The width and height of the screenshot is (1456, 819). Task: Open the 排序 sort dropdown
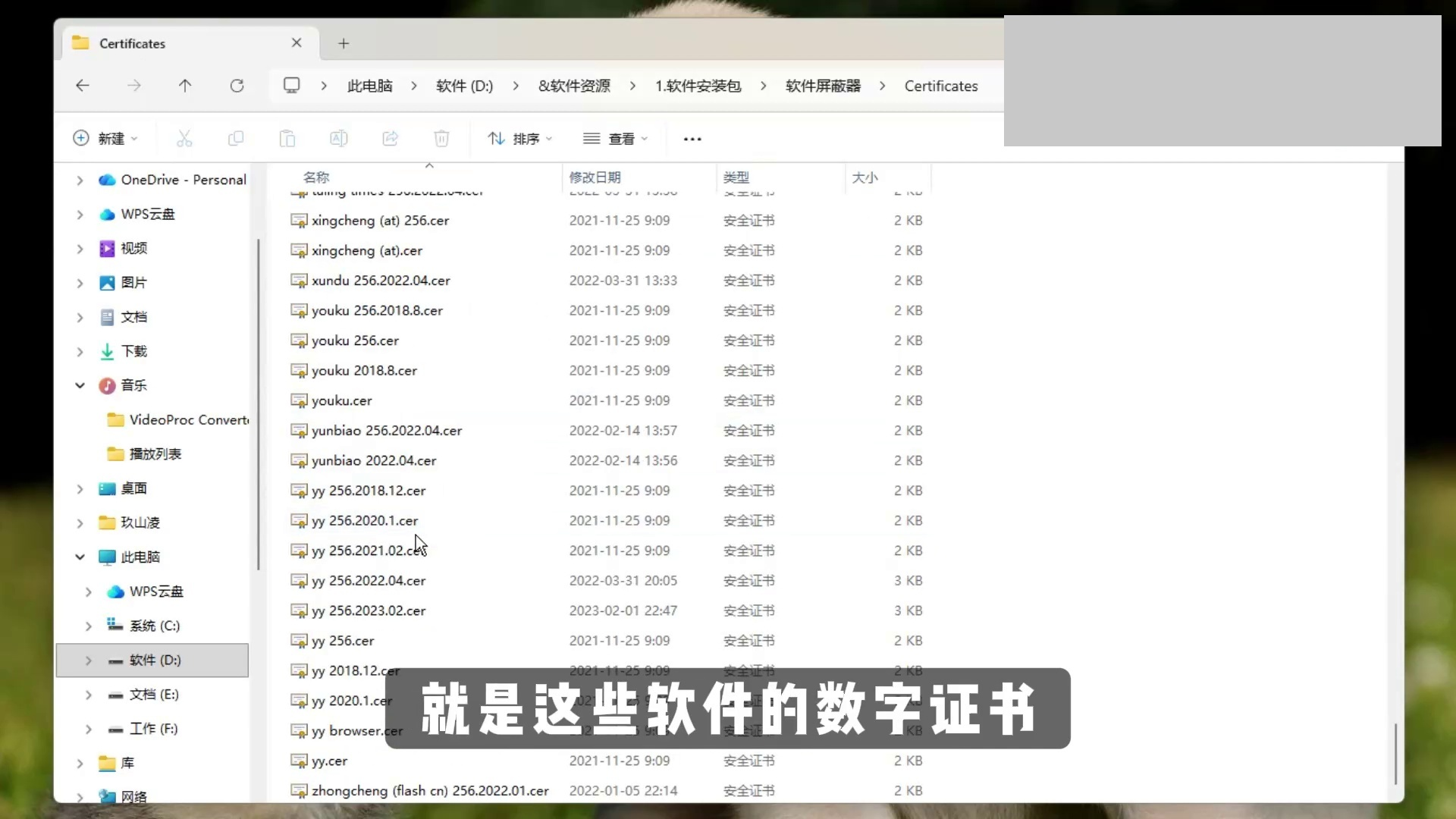click(x=520, y=139)
